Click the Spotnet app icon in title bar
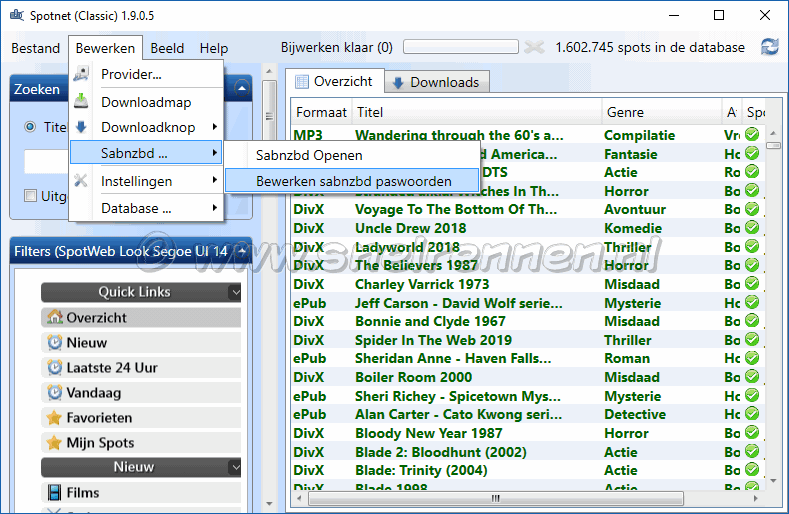This screenshot has width=789, height=514. (x=17, y=15)
